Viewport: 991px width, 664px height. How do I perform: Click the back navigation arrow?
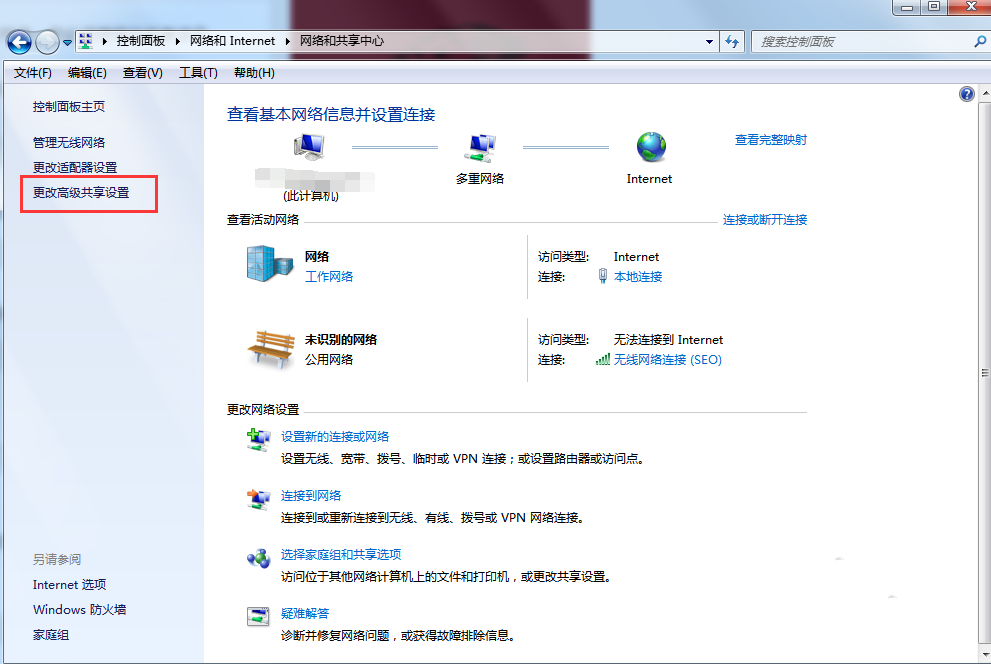[x=18, y=41]
